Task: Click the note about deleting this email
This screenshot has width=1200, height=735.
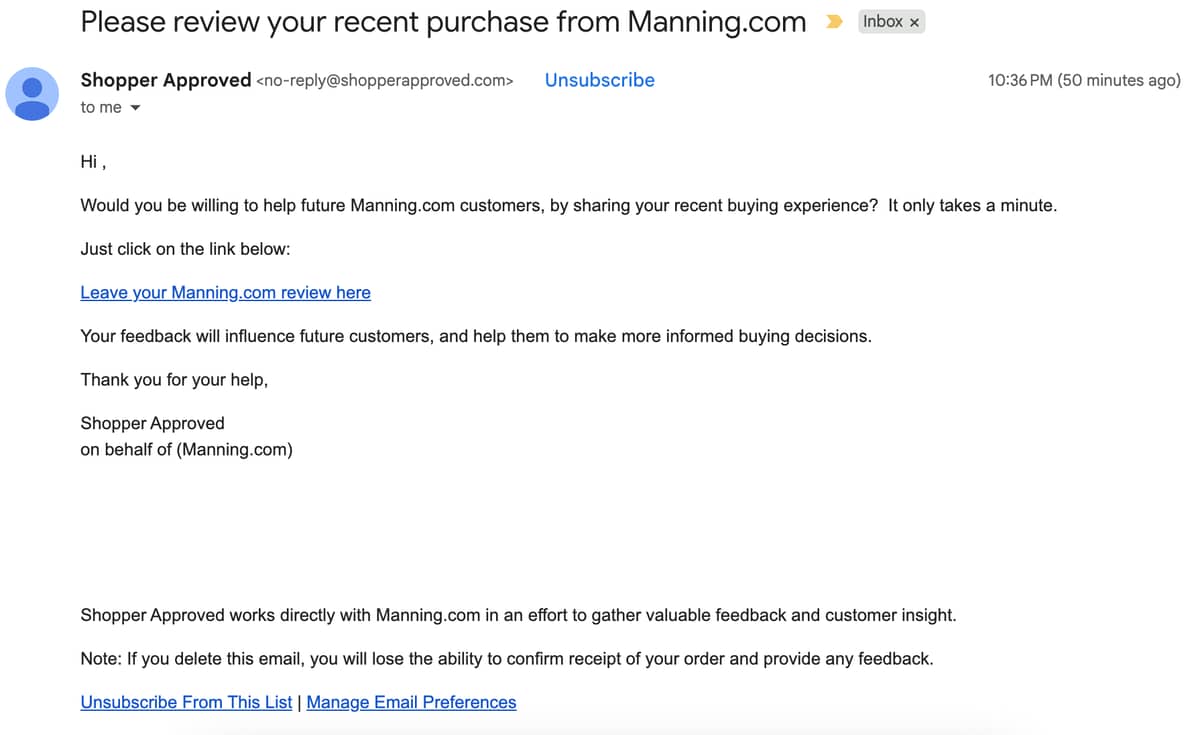Action: (x=507, y=659)
